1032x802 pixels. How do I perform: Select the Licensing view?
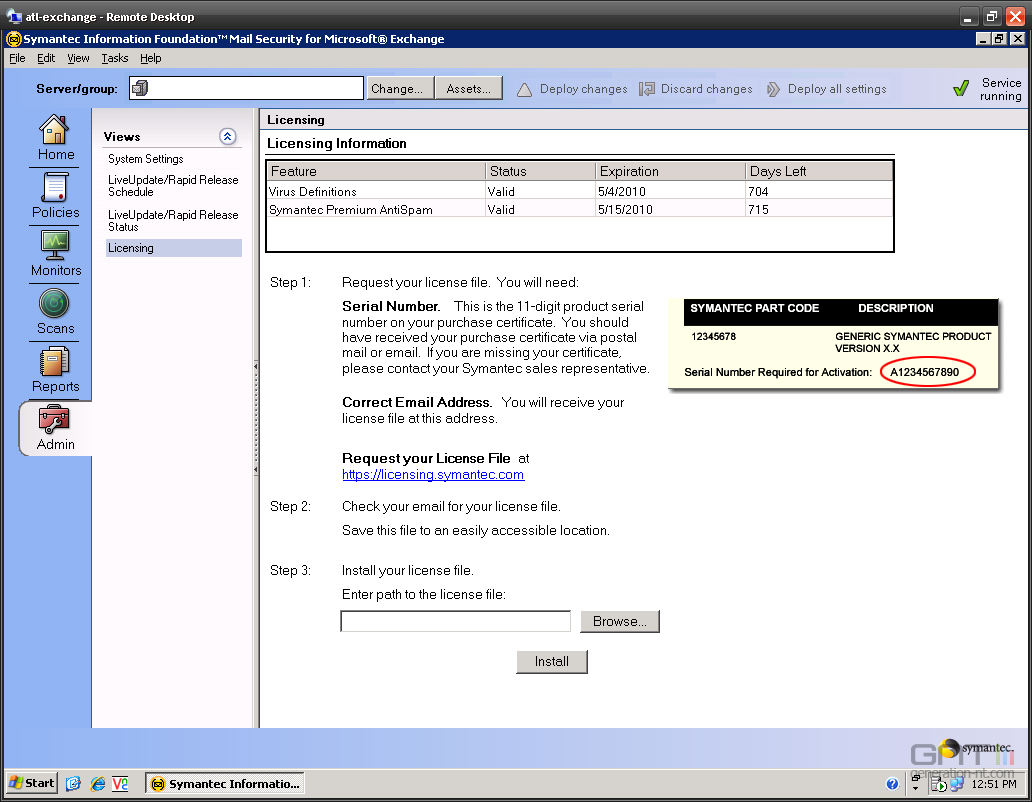point(174,248)
